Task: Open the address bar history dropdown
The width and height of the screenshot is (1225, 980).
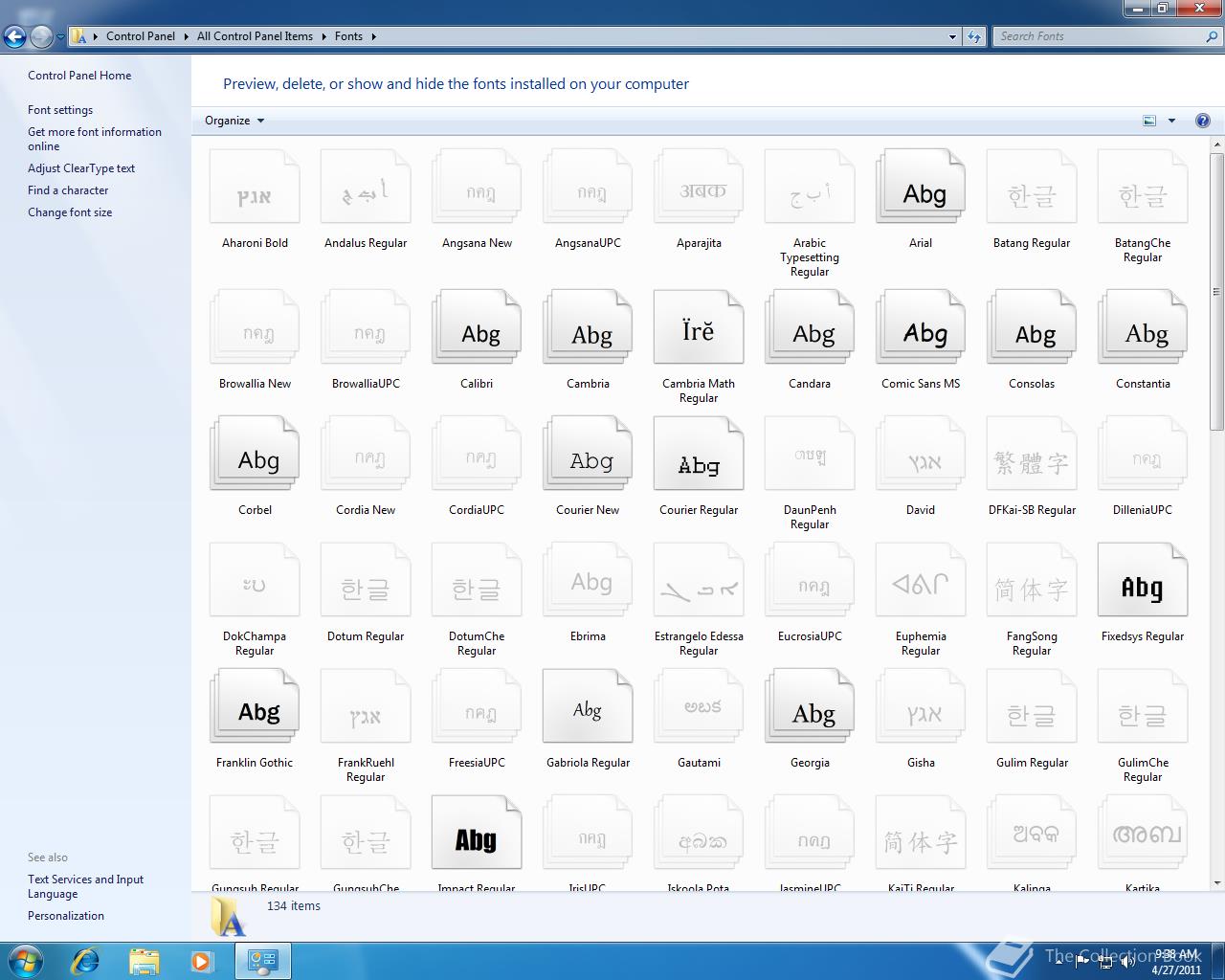Action: coord(952,36)
